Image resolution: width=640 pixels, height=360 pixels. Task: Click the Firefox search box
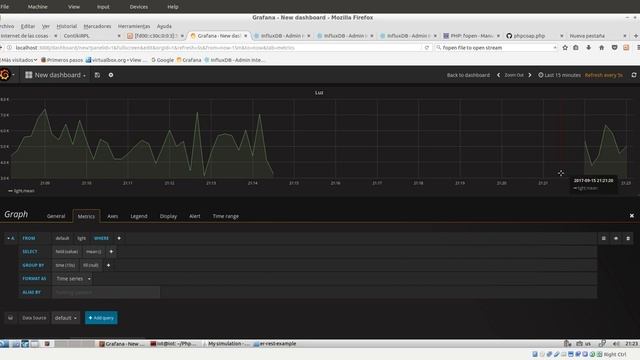tap(496, 48)
